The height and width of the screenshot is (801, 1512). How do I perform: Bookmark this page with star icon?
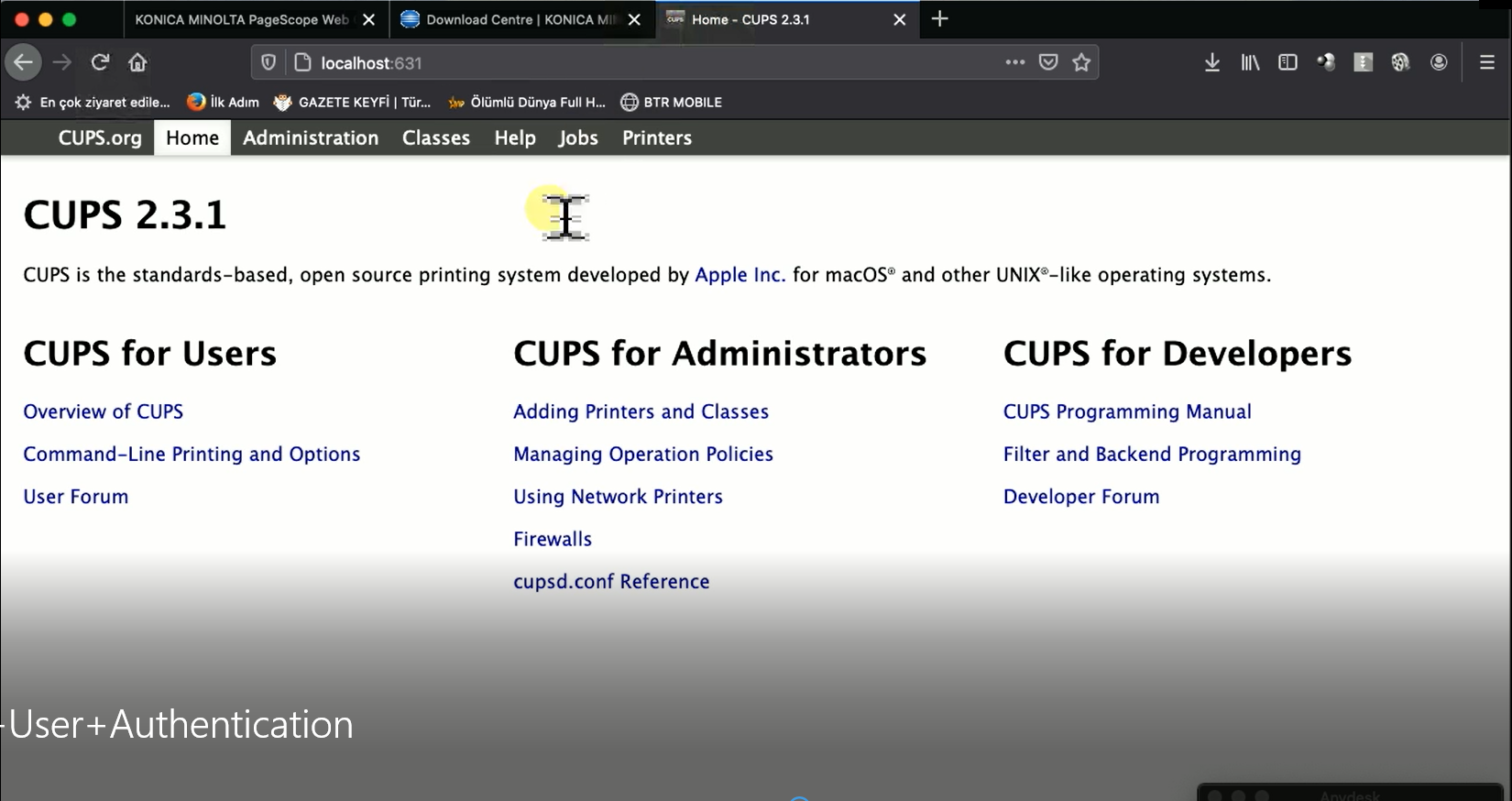(1081, 62)
